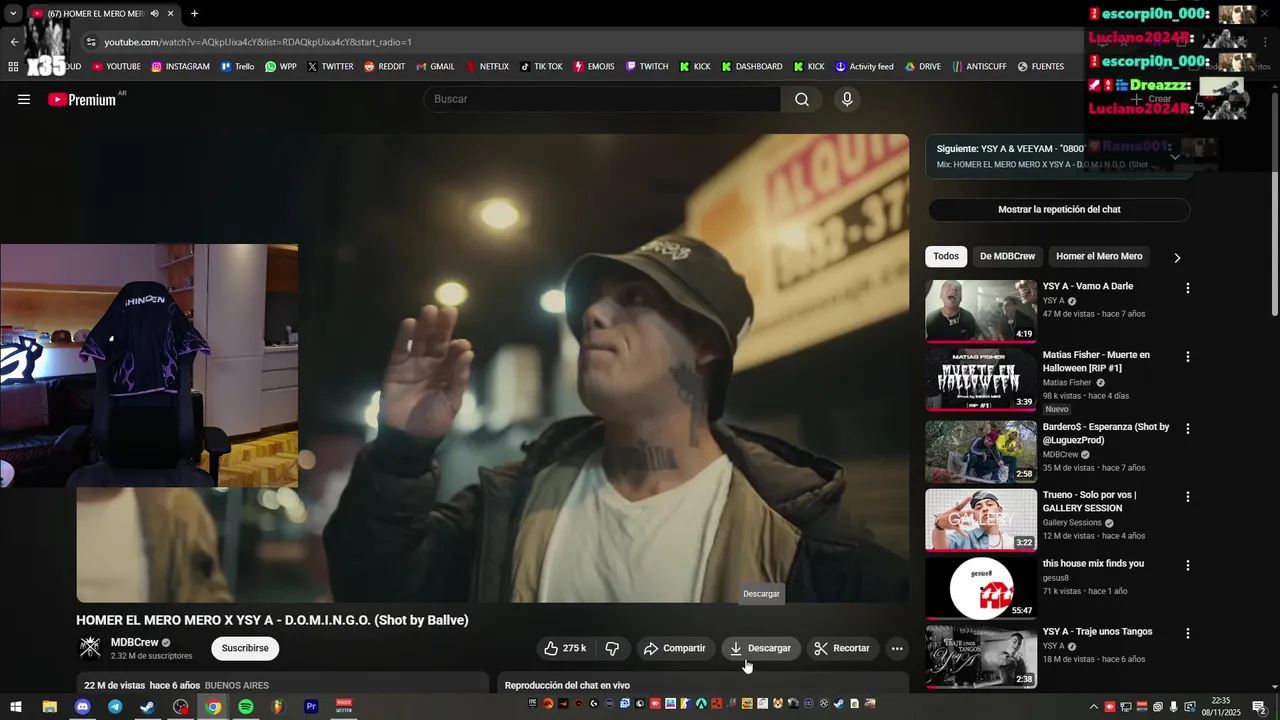
Task: Open the DASHBOARD bookmark
Action: [x=752, y=67]
